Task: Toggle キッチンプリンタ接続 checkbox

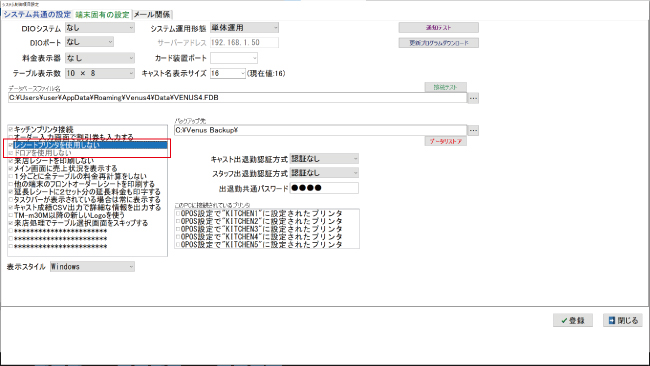Action: [11, 130]
